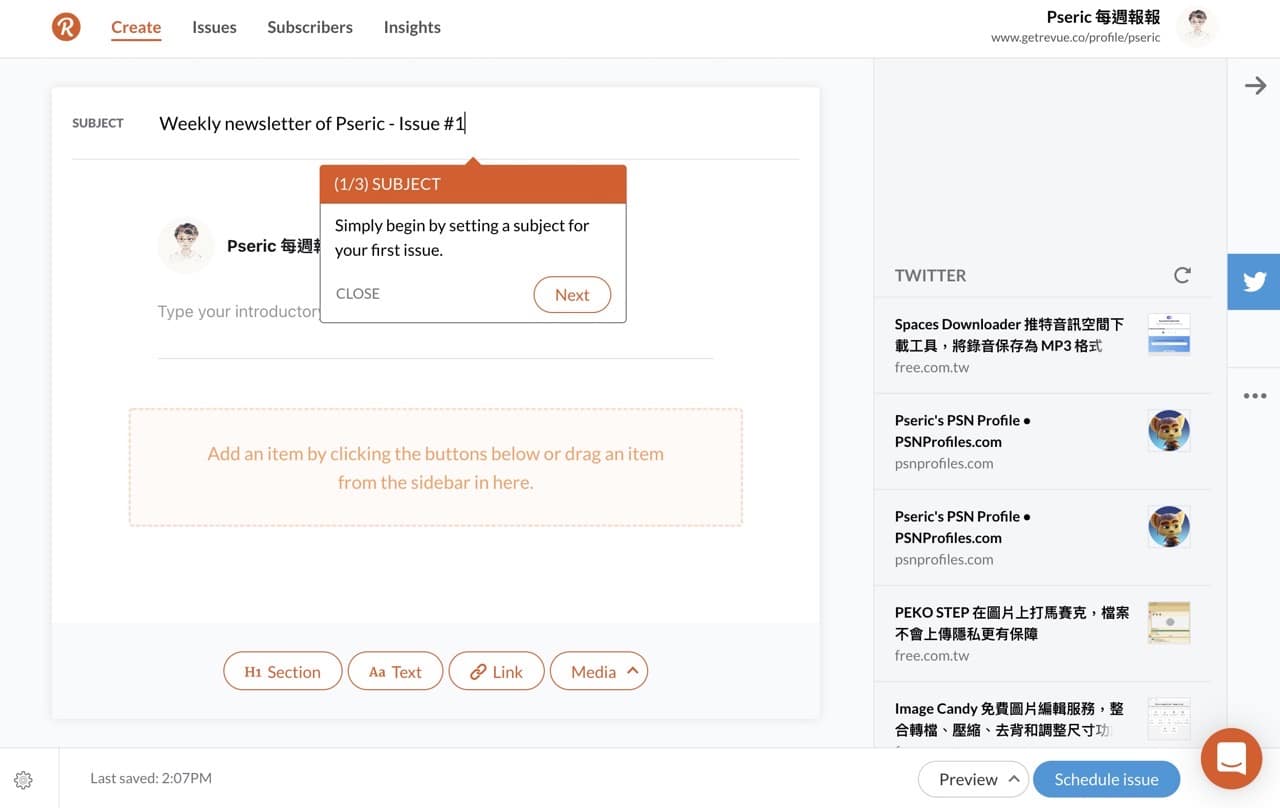
Task: Select the Twitter source icon
Action: coord(1254,281)
